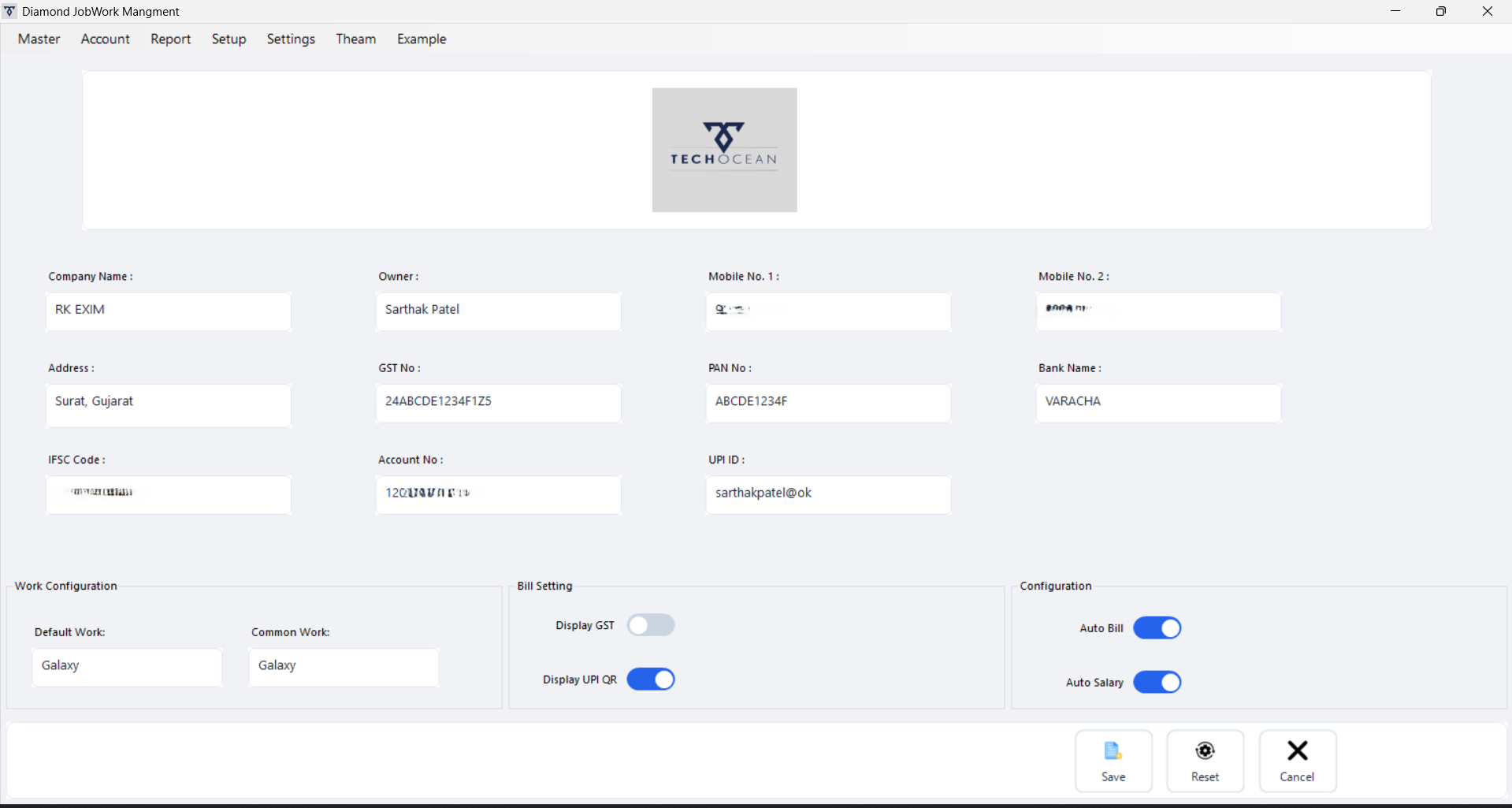
Task: Click the app icon in title bar
Action: 10,11
